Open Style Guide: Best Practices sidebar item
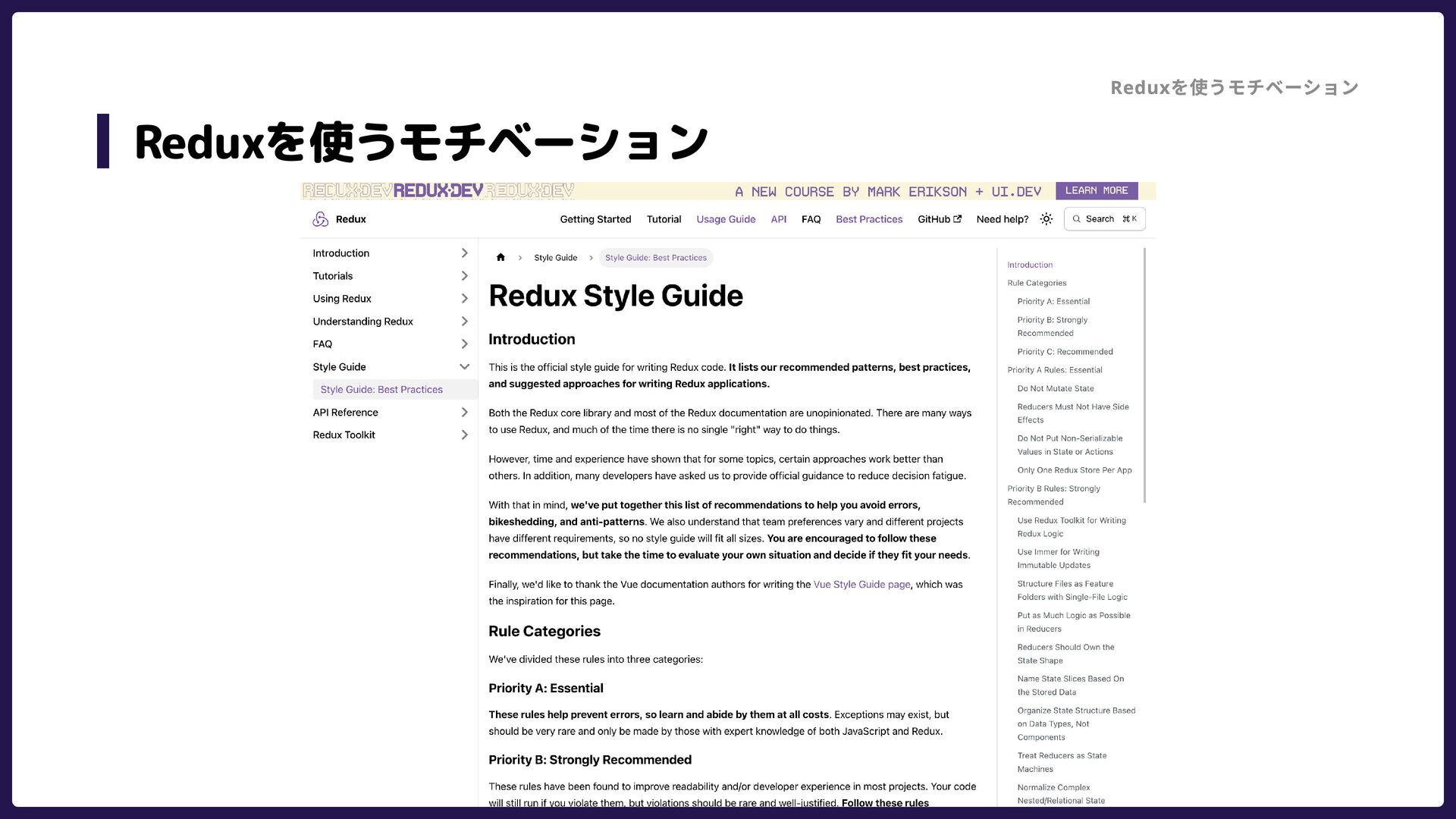 coord(394,390)
